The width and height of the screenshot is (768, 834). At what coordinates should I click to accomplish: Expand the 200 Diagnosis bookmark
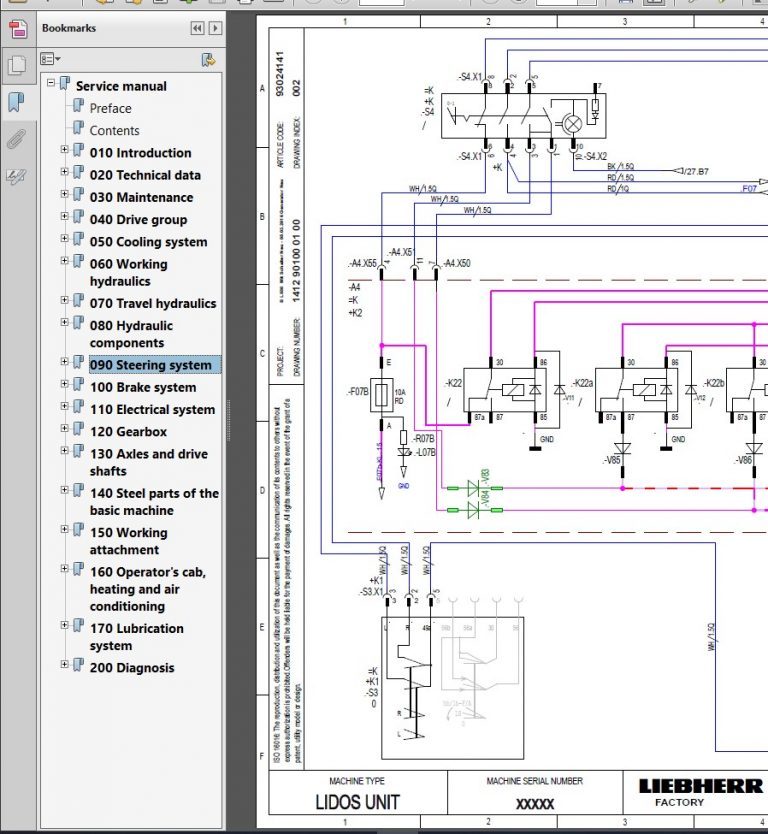65,666
